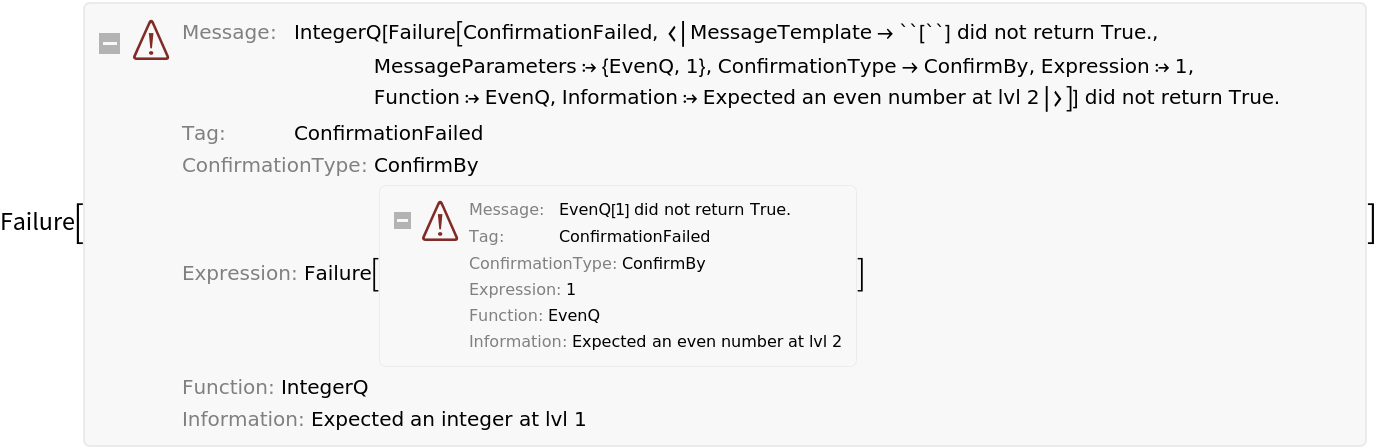Collapse the nested EvenQ Failure box
The width and height of the screenshot is (1376, 448).
(x=402, y=220)
